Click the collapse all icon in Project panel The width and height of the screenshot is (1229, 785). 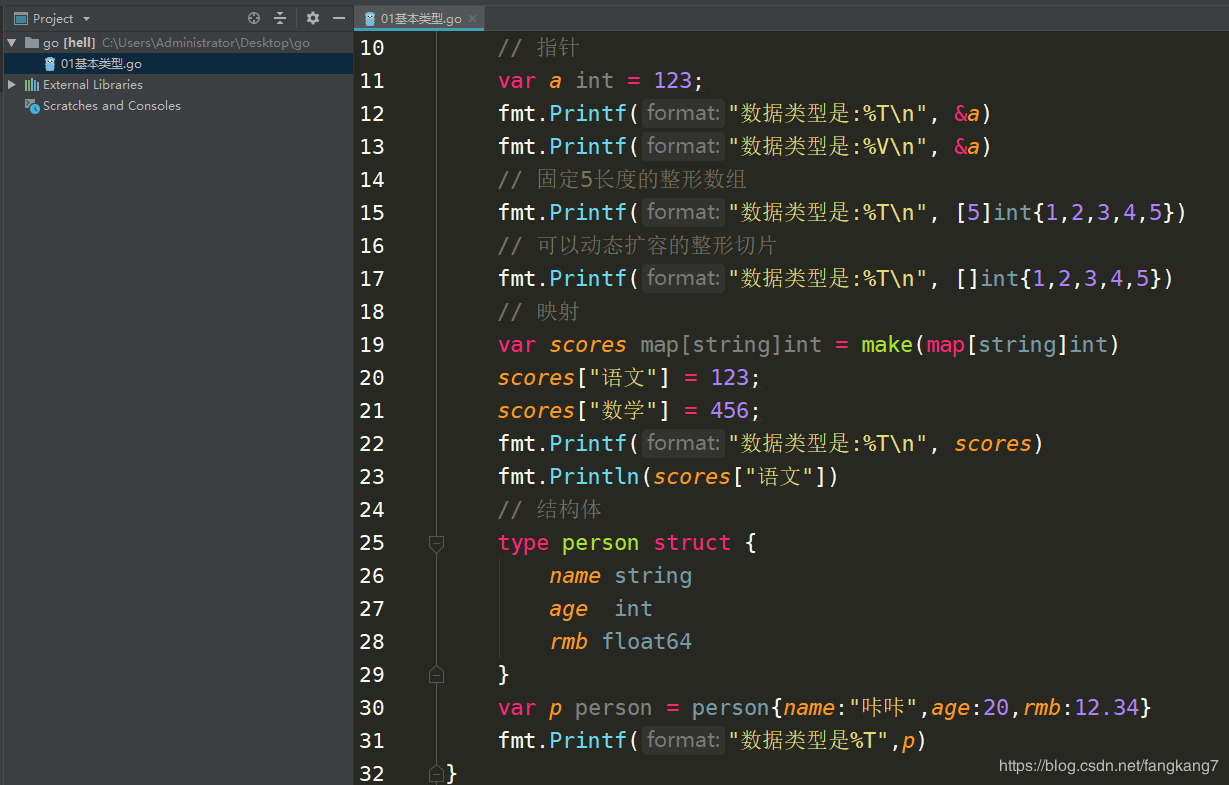(280, 18)
